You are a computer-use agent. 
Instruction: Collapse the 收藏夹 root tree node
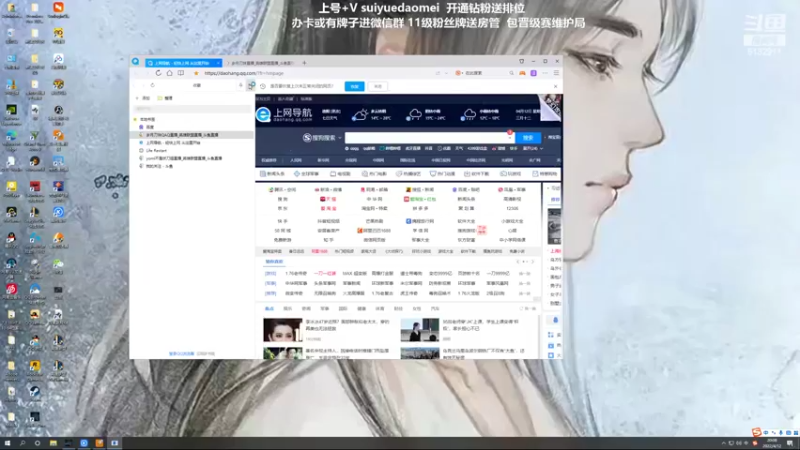(135, 119)
